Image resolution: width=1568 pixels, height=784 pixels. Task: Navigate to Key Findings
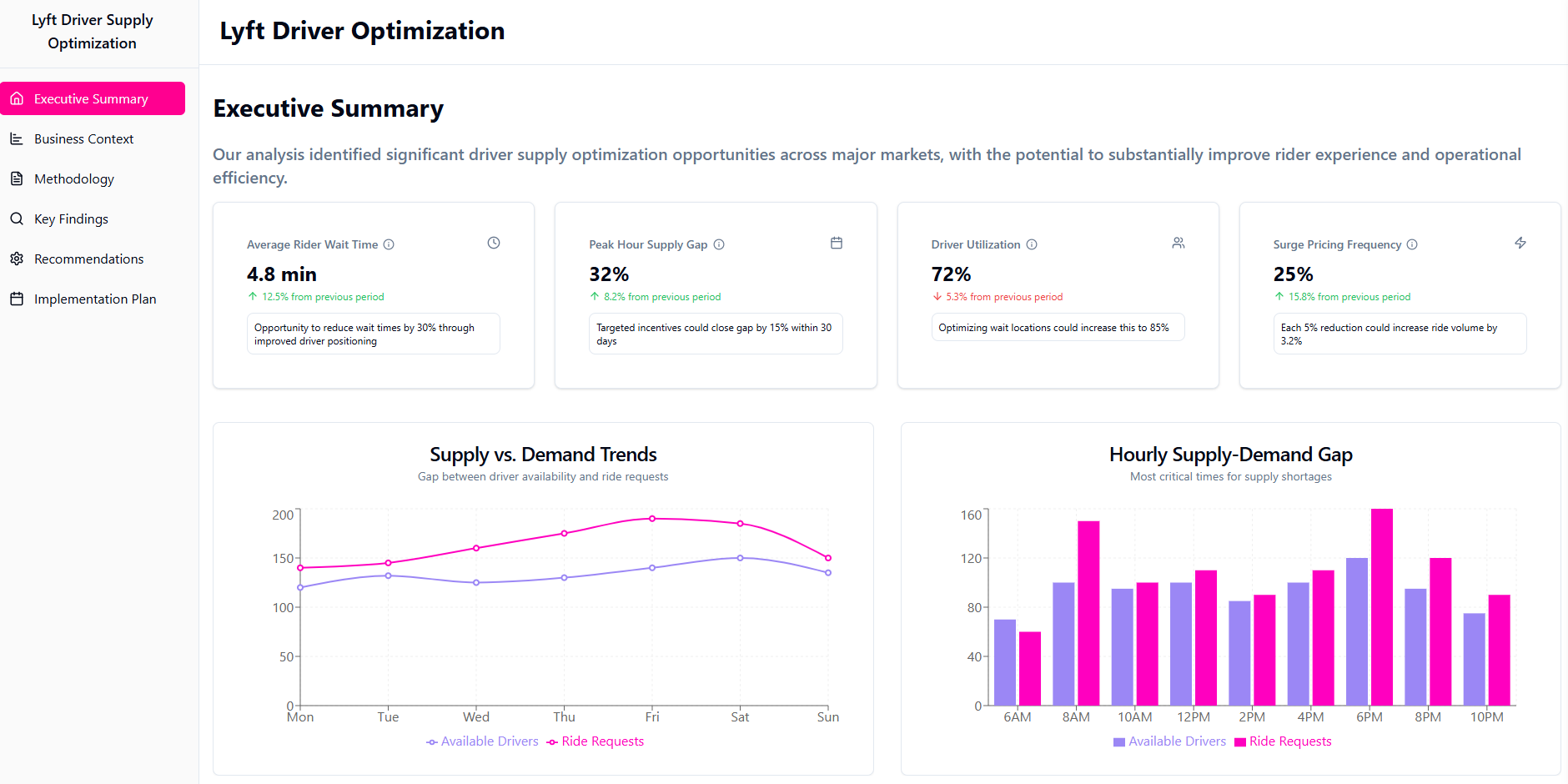(x=71, y=219)
